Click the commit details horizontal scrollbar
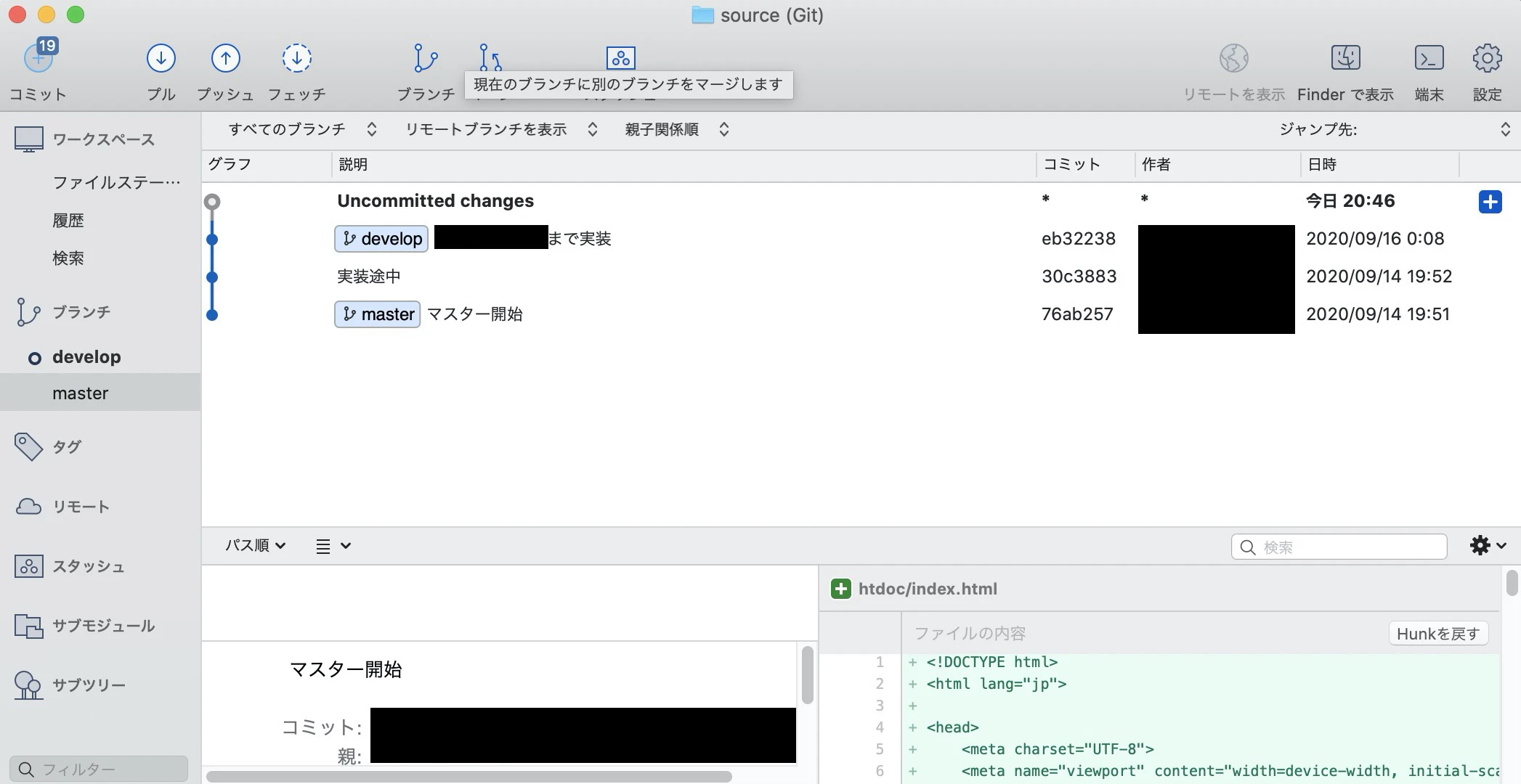 click(469, 776)
